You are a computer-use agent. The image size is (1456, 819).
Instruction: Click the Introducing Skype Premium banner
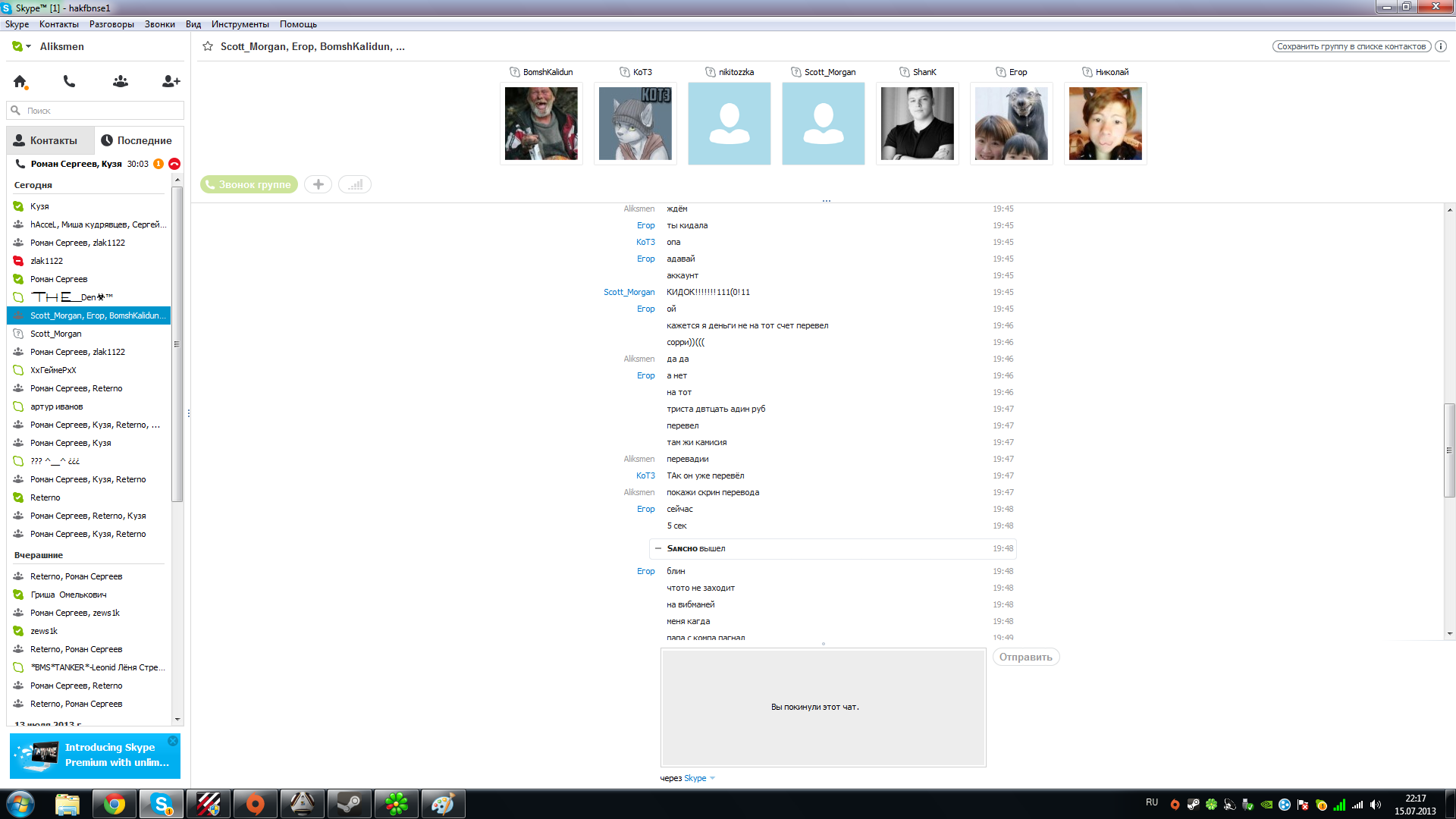click(x=95, y=755)
